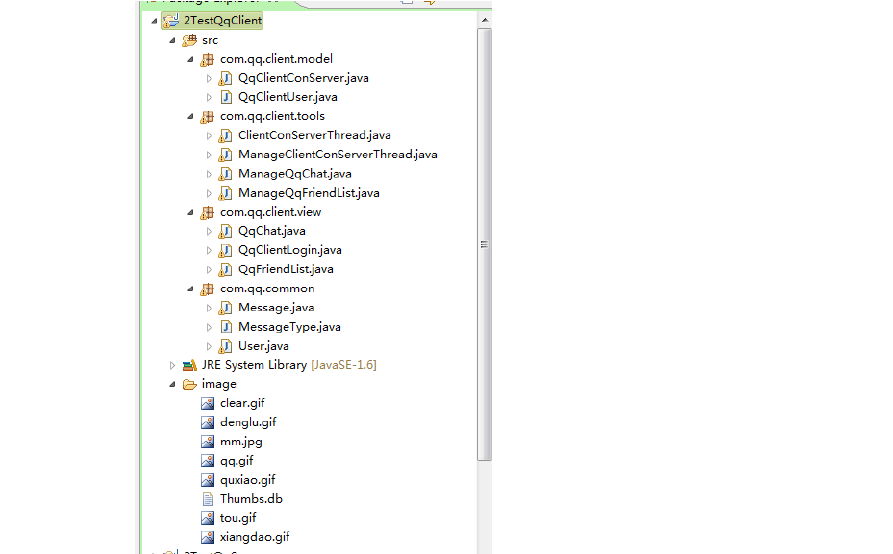The image size is (893, 554).
Task: Collapse the com.qq.client.model package
Action: pos(191,59)
